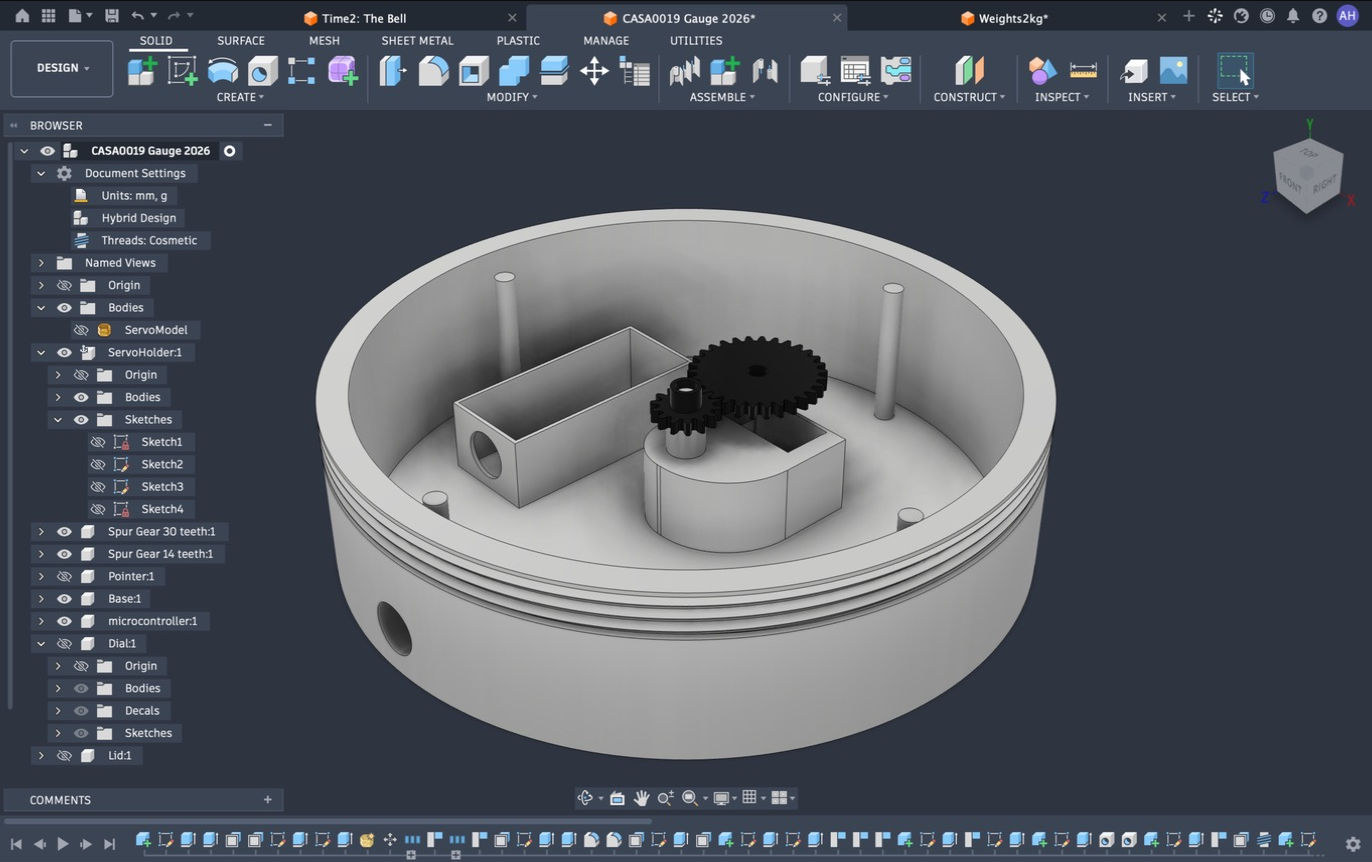1372x862 pixels.
Task: Expand the microcontroller:1 component
Action: [41, 621]
